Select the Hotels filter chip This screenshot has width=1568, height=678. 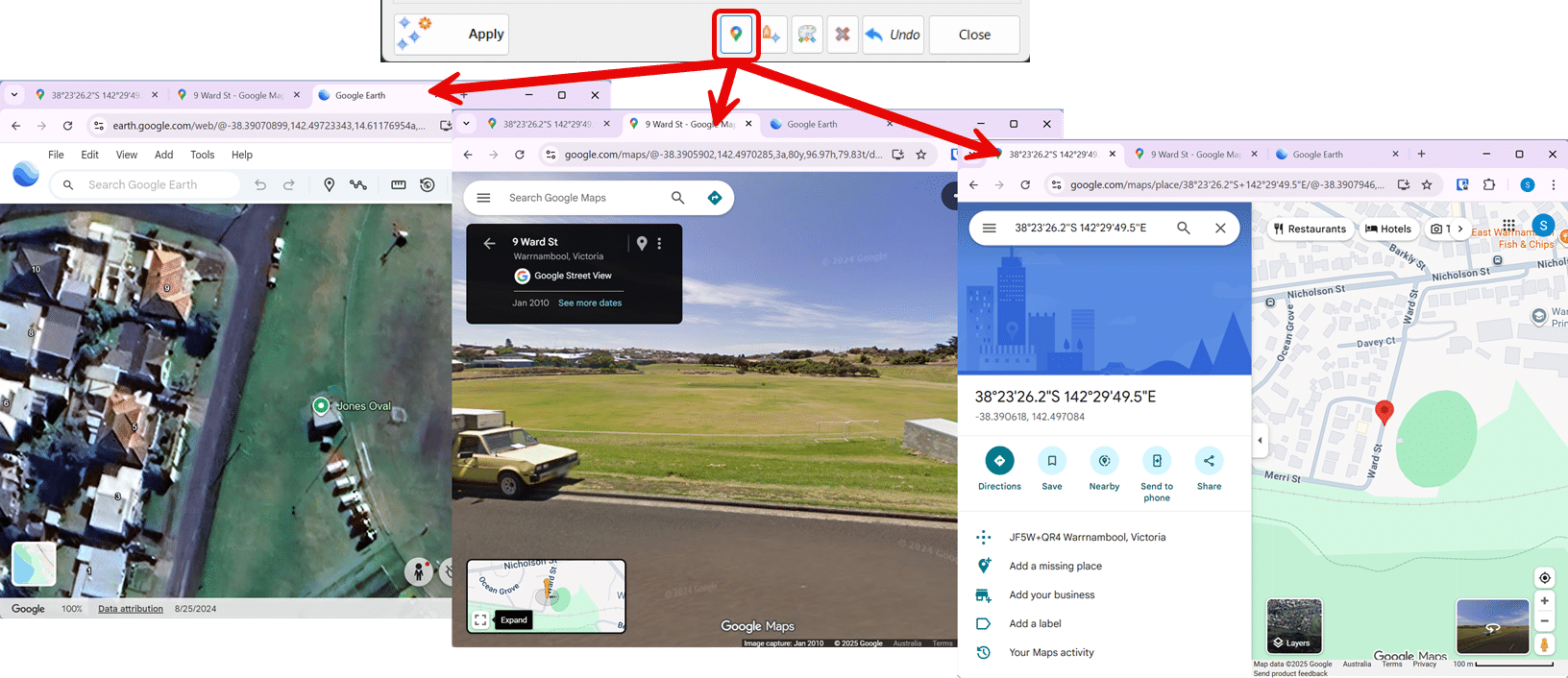(1388, 229)
